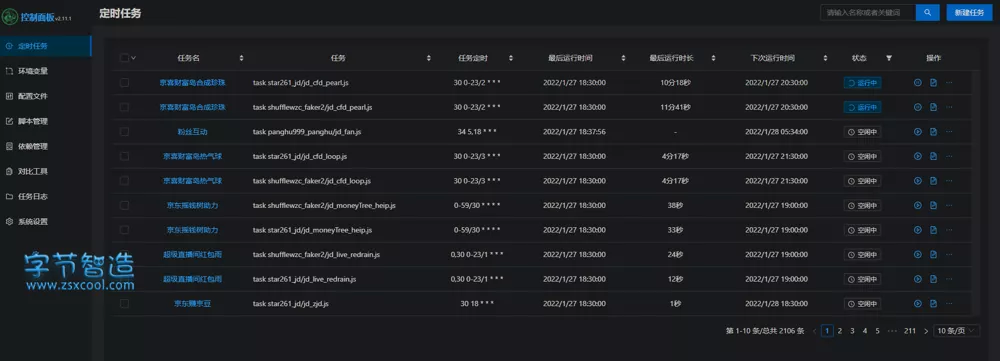
Task: Open more actions (…) for the 京东赚京豆 row
Action: tap(949, 304)
